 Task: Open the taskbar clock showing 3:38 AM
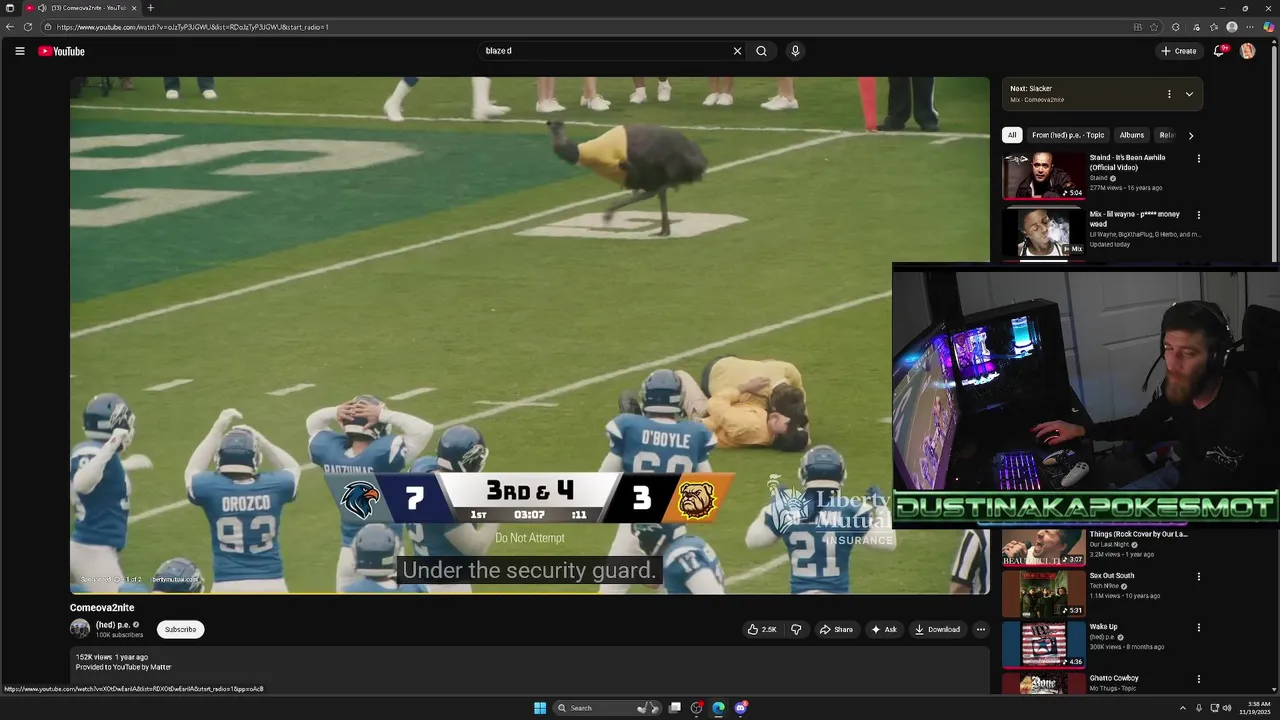(x=1257, y=708)
